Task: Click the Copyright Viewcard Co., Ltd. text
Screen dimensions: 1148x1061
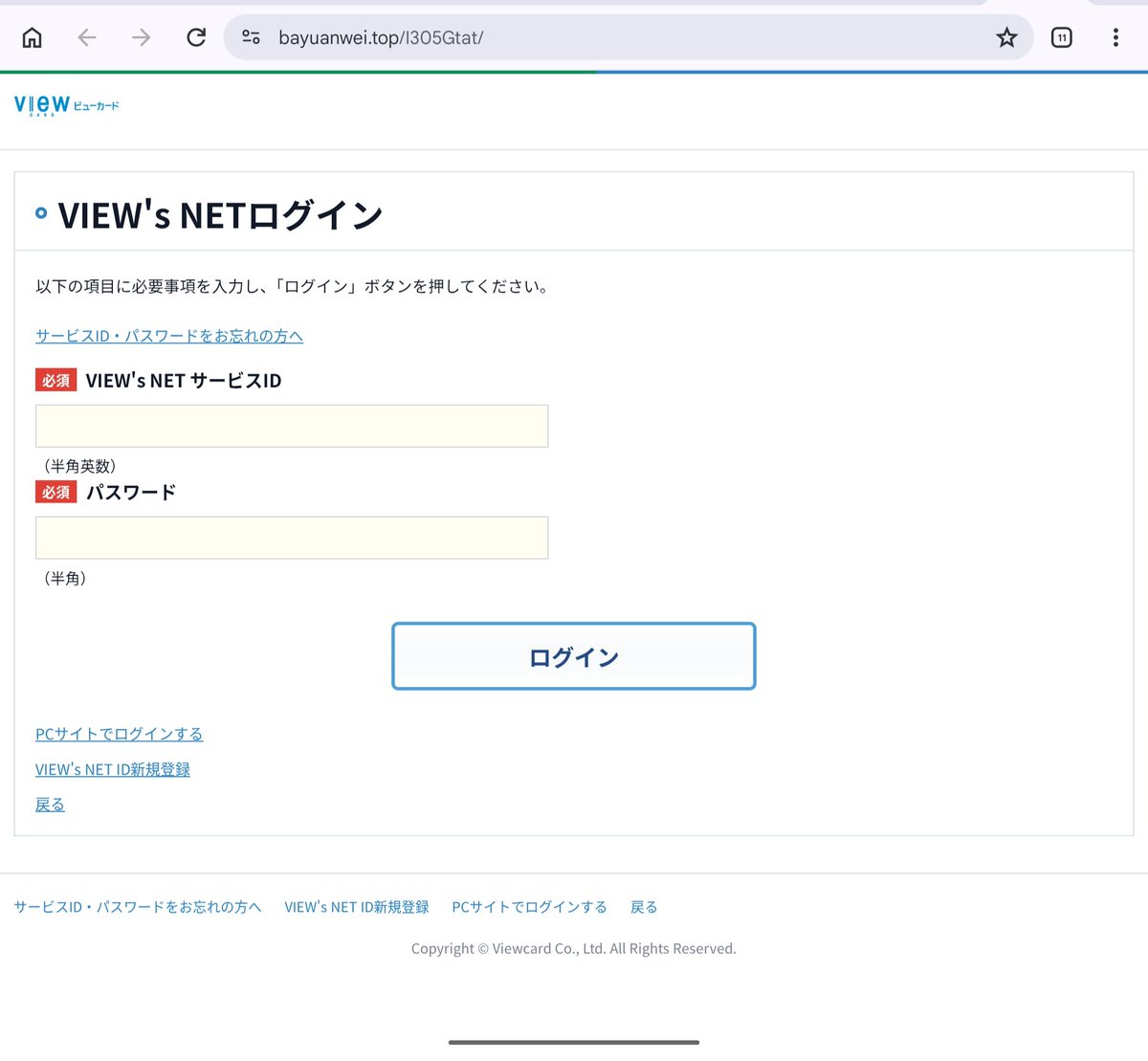Action: [574, 949]
